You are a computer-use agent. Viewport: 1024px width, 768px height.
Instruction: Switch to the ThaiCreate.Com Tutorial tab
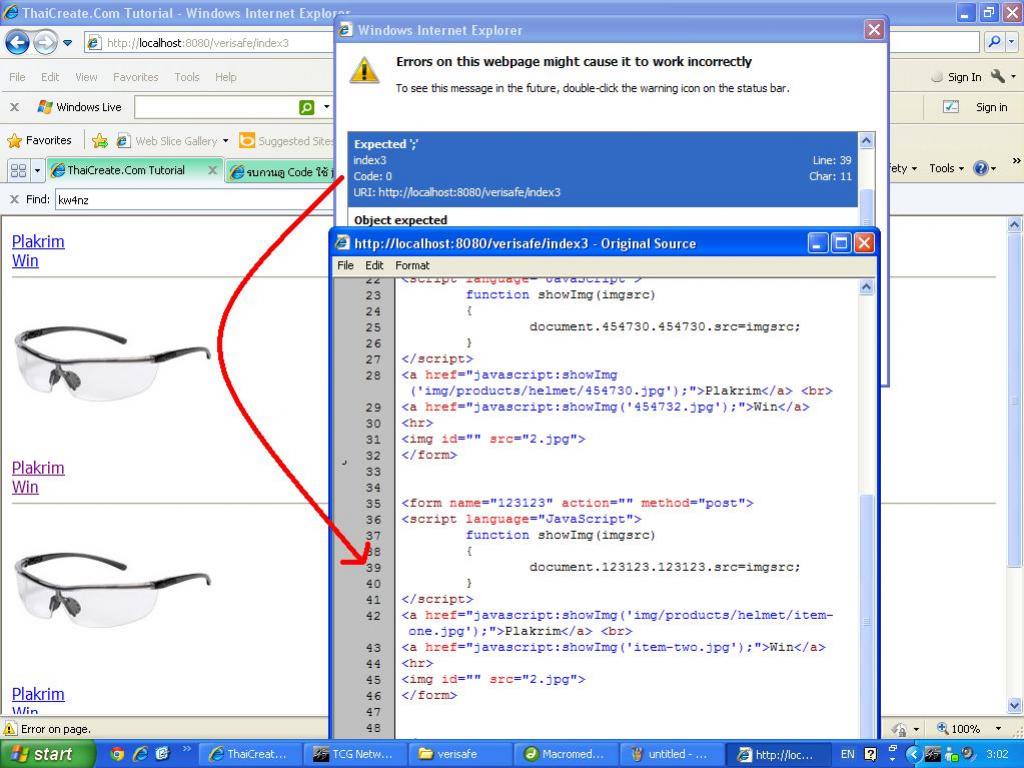click(125, 170)
